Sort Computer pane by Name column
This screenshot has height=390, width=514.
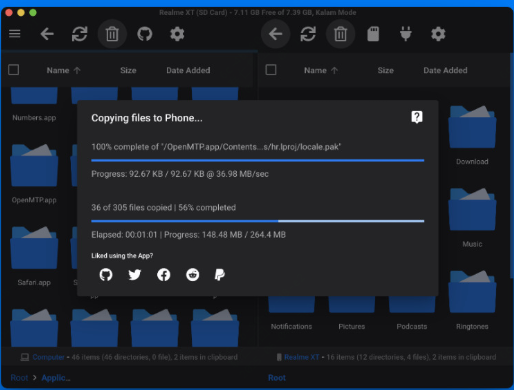point(58,70)
